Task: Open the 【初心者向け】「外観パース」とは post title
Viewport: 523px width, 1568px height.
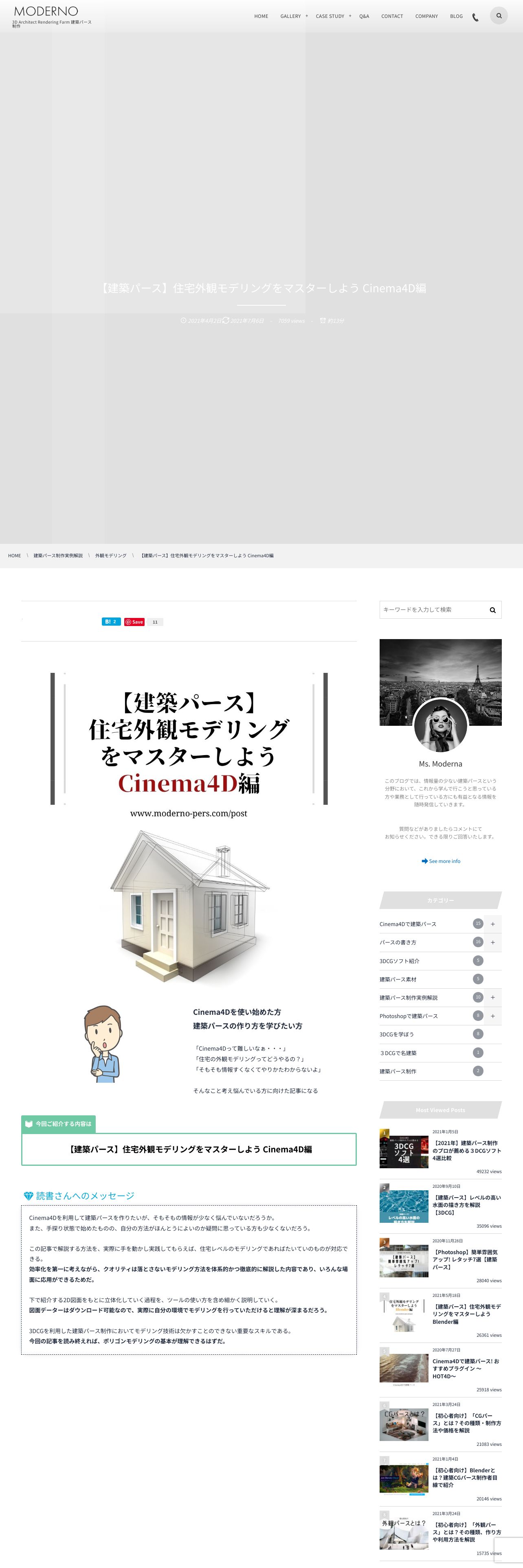Action: [467, 1532]
